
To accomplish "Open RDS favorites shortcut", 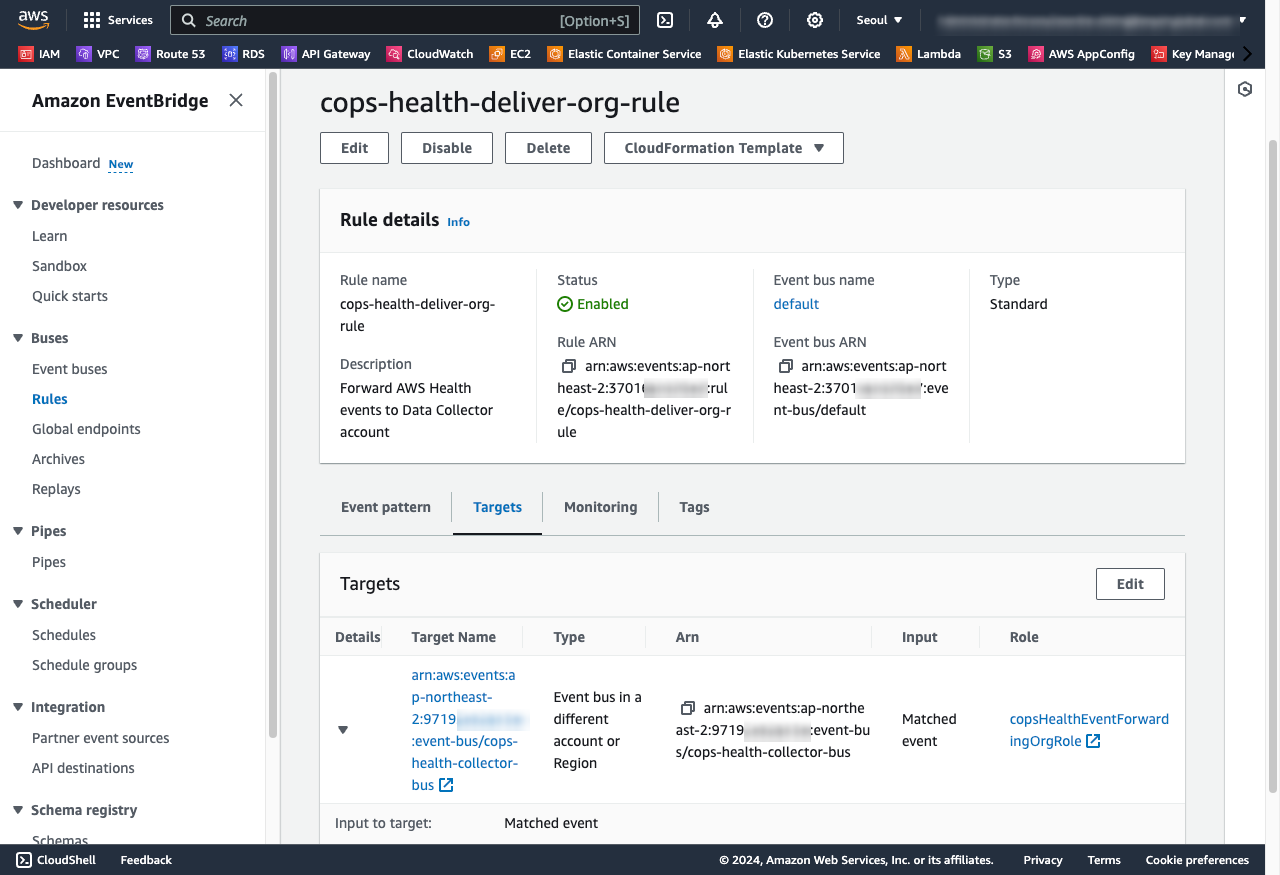I will point(243,54).
